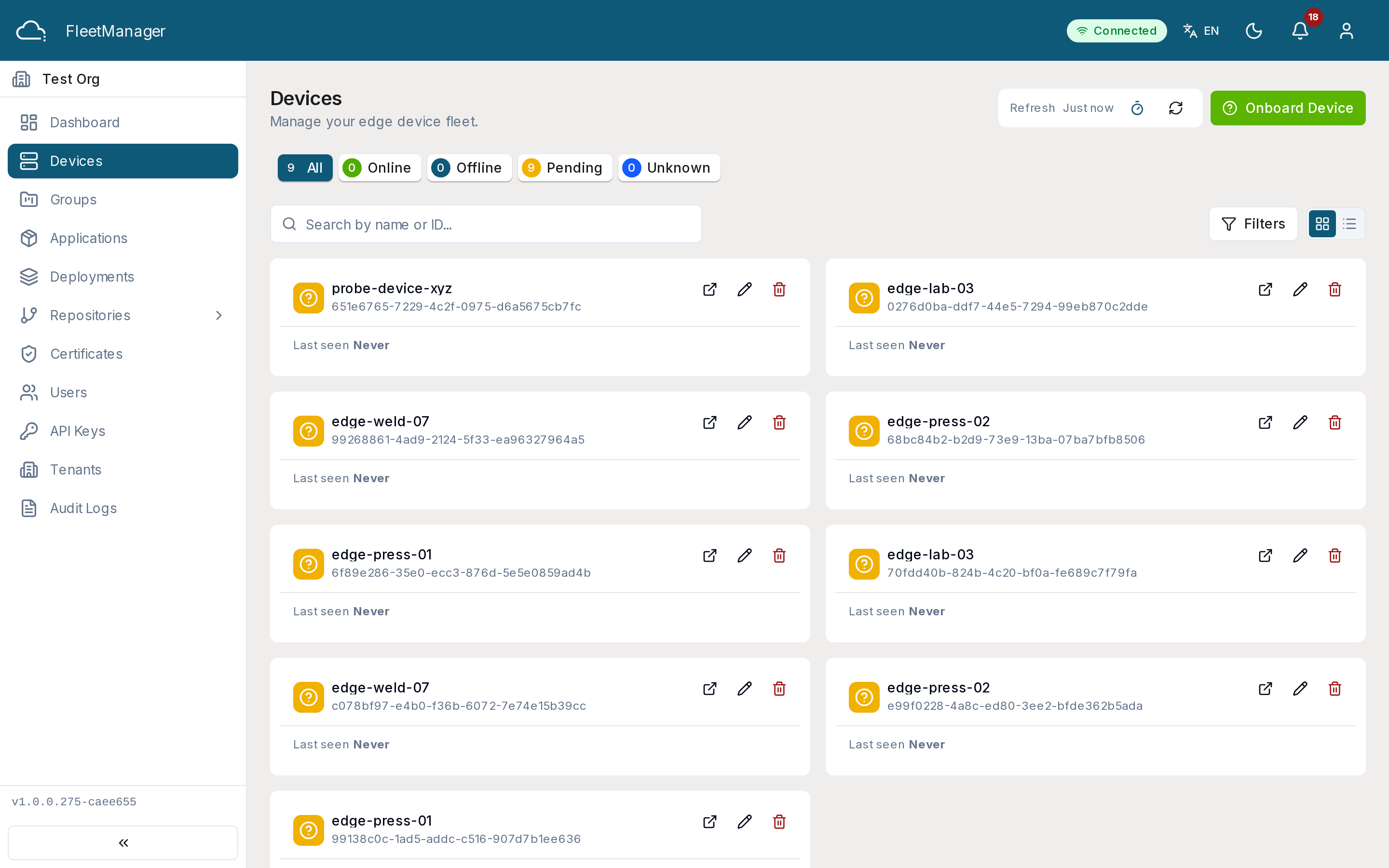The image size is (1389, 868).
Task: Switch to grid view
Action: [x=1322, y=224]
